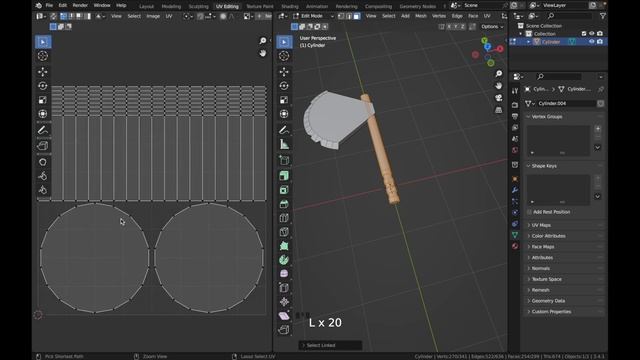Select the Extrude Region tool
Viewport: 640px width, 360px height.
point(284,176)
